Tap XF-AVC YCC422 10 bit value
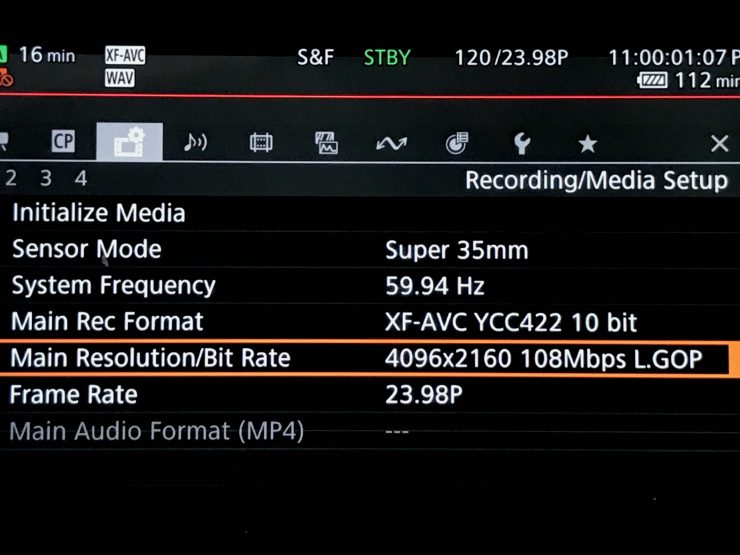Image resolution: width=740 pixels, height=555 pixels. point(511,322)
